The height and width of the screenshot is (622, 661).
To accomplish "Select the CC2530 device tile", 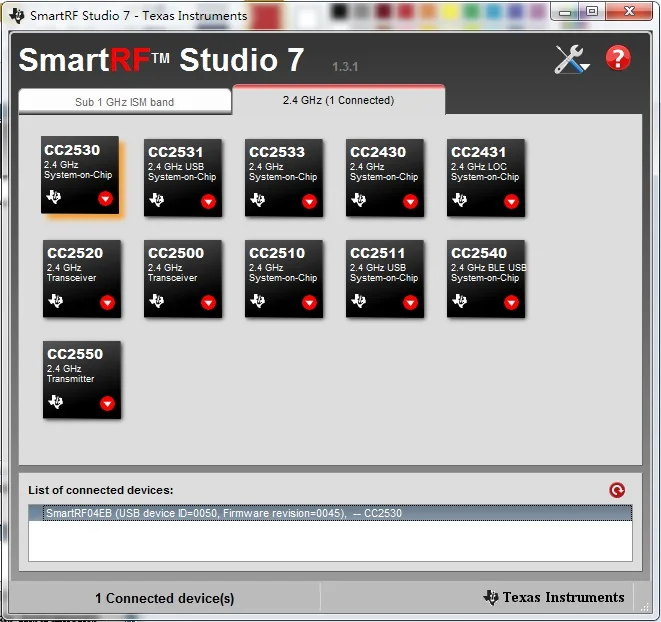I will click(x=80, y=175).
